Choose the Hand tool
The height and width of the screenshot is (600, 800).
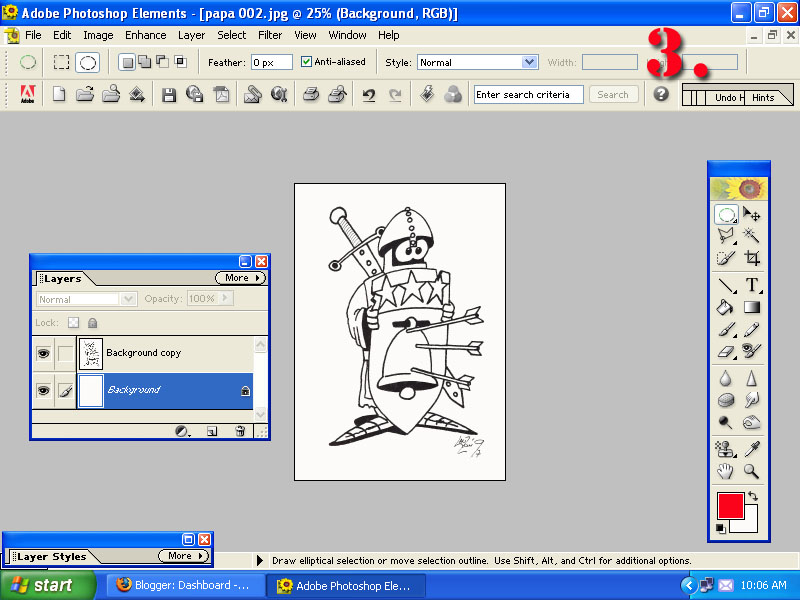click(x=726, y=471)
